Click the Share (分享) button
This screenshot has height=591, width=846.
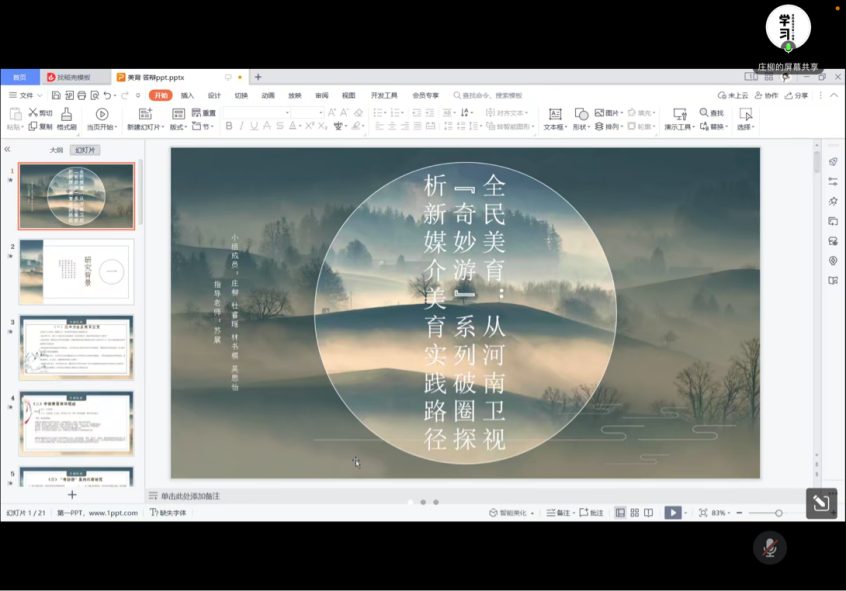point(796,95)
